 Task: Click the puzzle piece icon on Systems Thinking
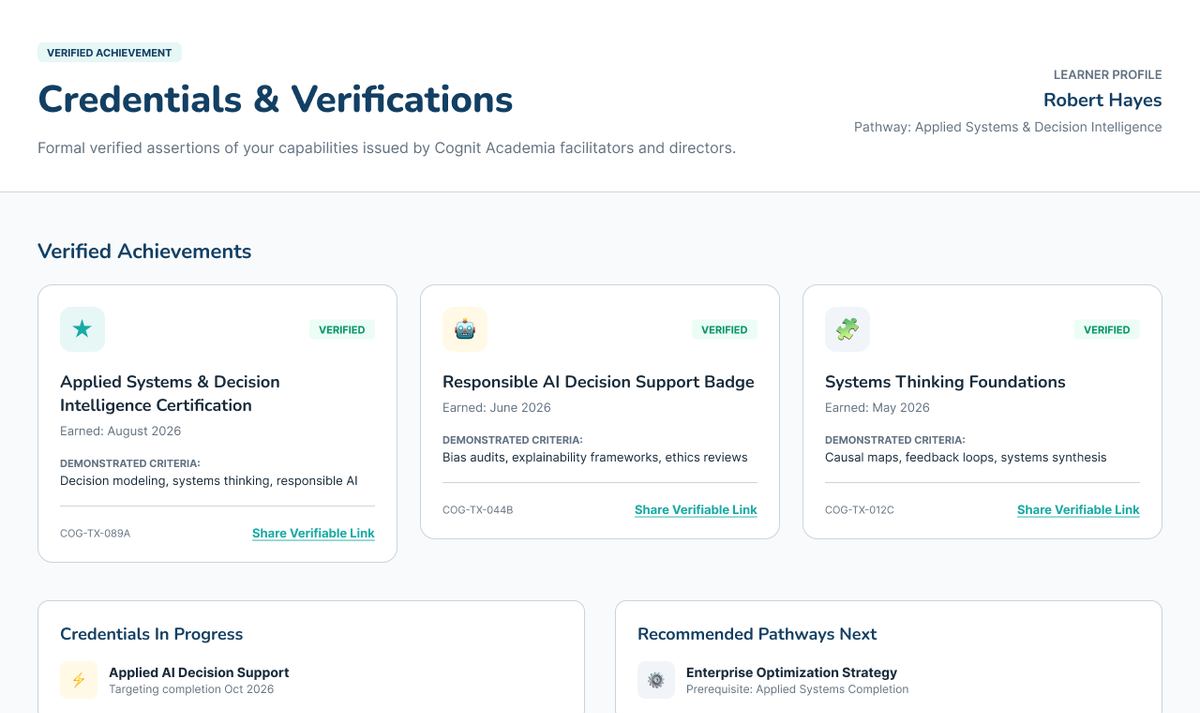click(847, 329)
